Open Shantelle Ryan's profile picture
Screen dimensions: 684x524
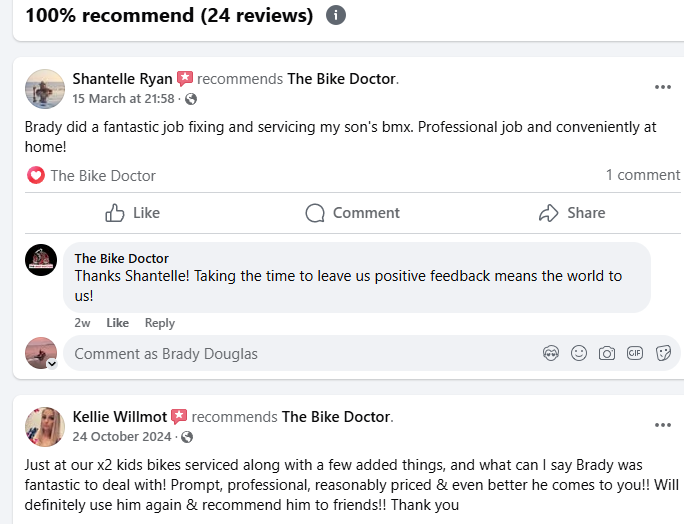point(45,89)
